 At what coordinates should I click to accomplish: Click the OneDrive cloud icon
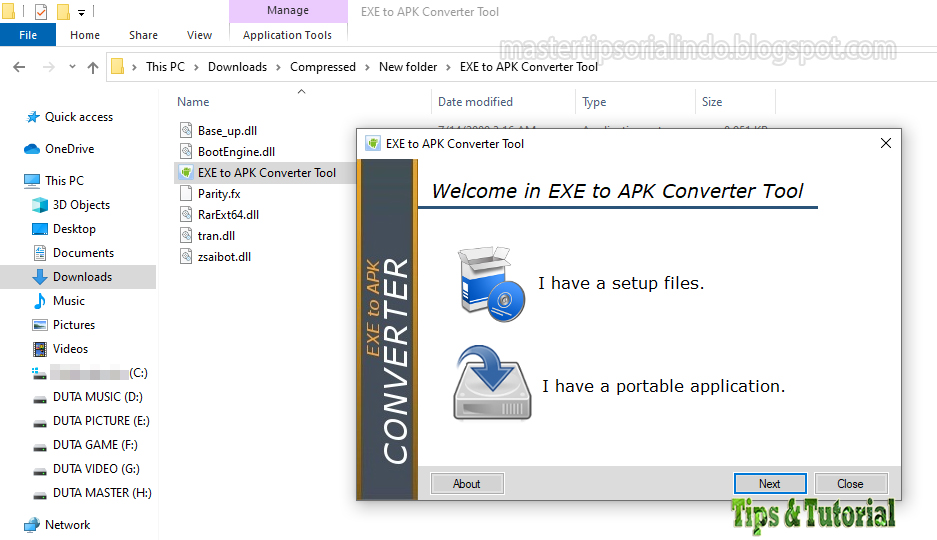click(x=32, y=149)
